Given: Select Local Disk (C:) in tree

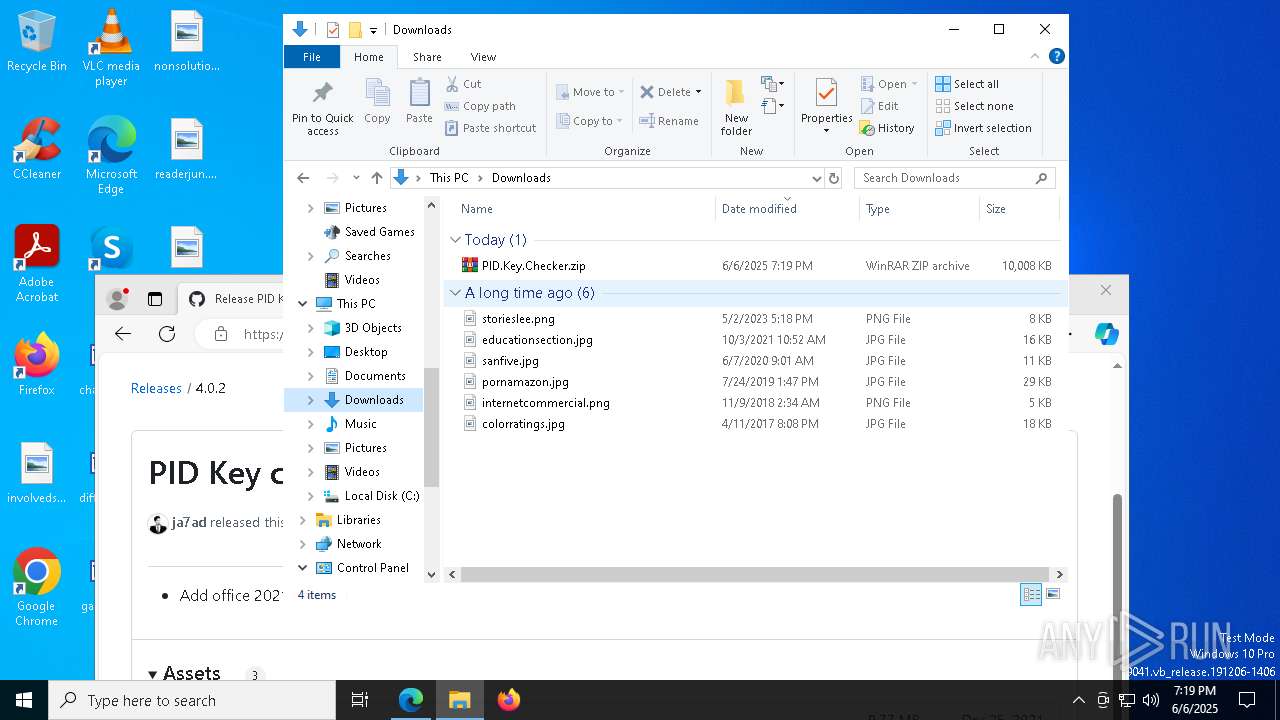Looking at the screenshot, I should pos(381,496).
